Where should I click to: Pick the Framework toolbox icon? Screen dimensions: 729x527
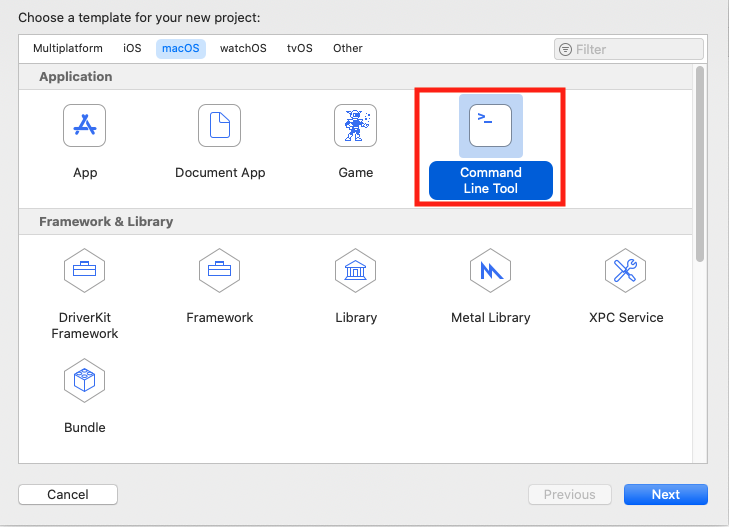click(219, 270)
